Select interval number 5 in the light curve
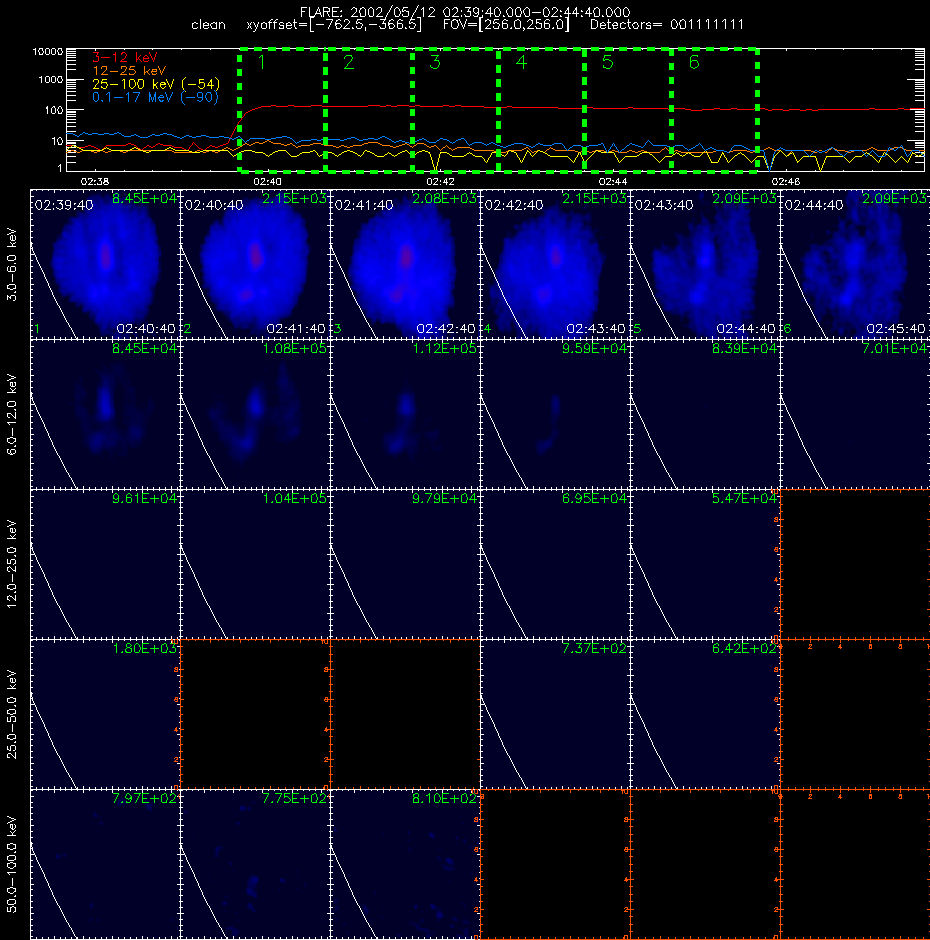Image resolution: width=930 pixels, height=940 pixels. point(607,62)
